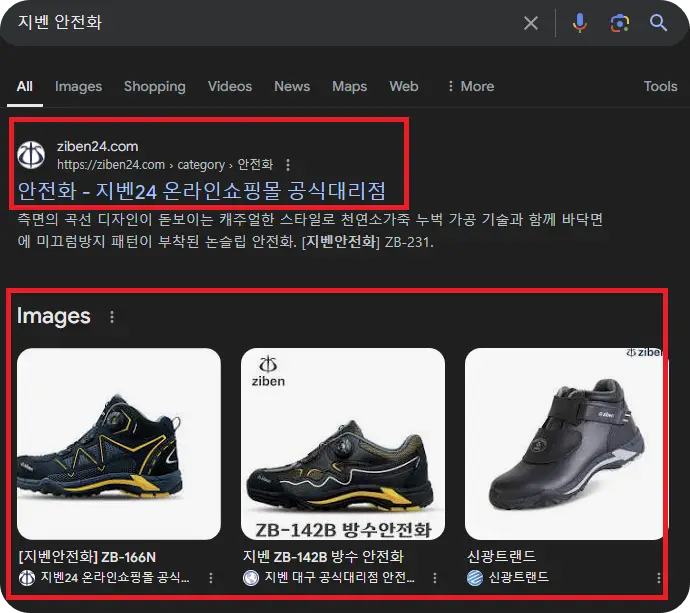This screenshot has width=690, height=613.
Task: Open Google Lens image search
Action: (619, 23)
